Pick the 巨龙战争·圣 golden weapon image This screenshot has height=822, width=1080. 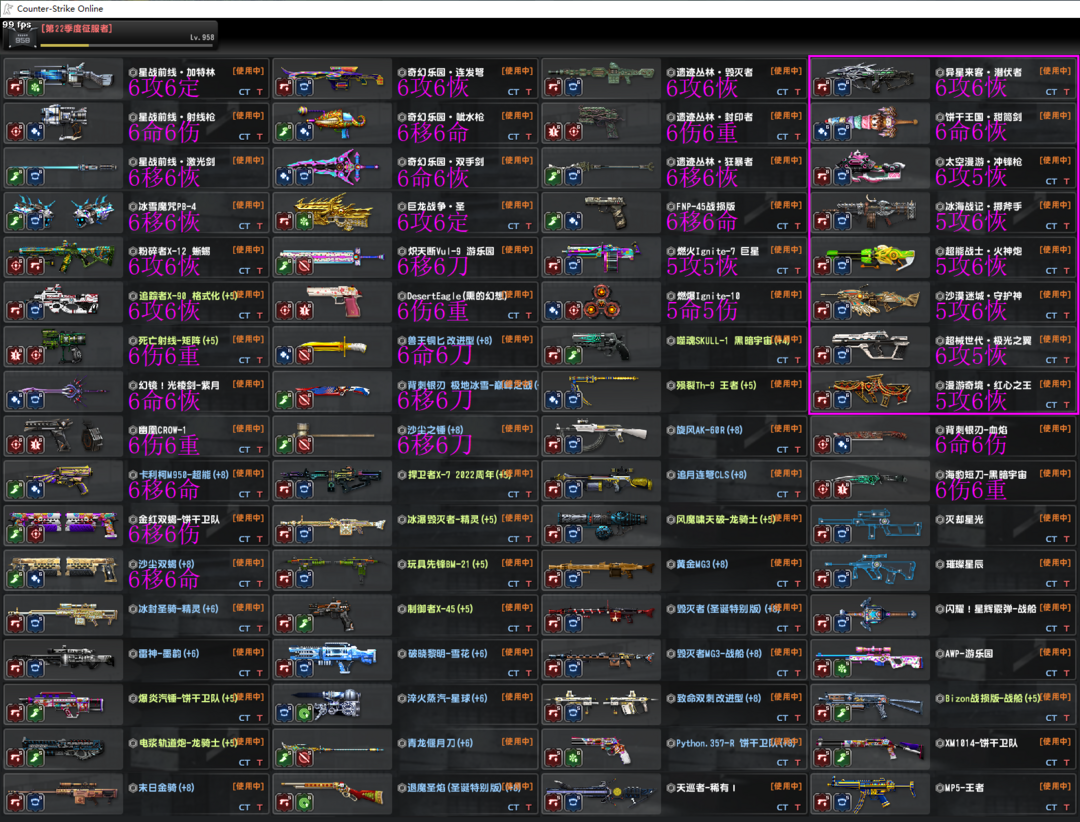(332, 212)
